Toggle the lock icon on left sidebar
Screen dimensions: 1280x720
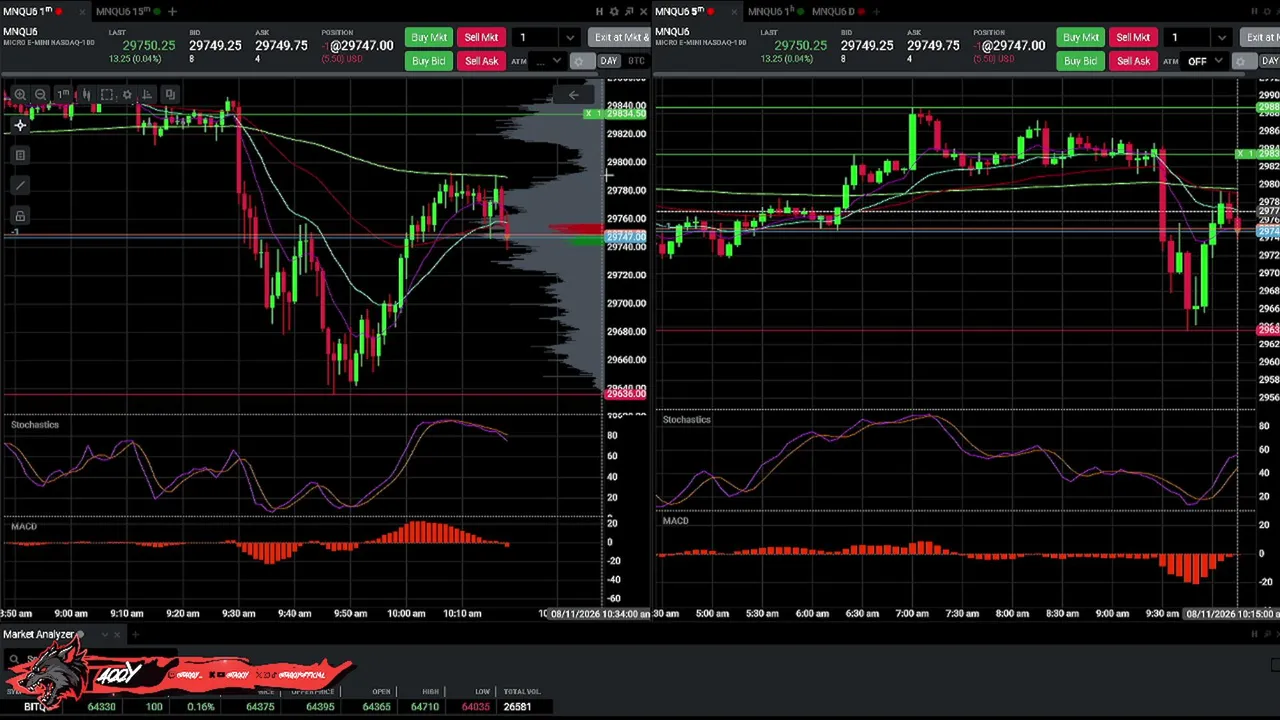(20, 215)
